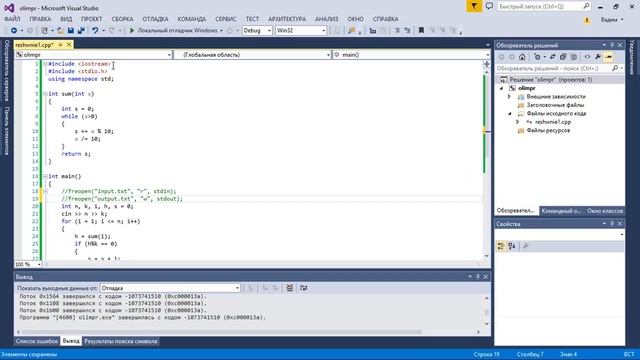This screenshot has width=640, height=360.
Task: Open the ФАЙЛ menu
Action: click(x=12, y=19)
